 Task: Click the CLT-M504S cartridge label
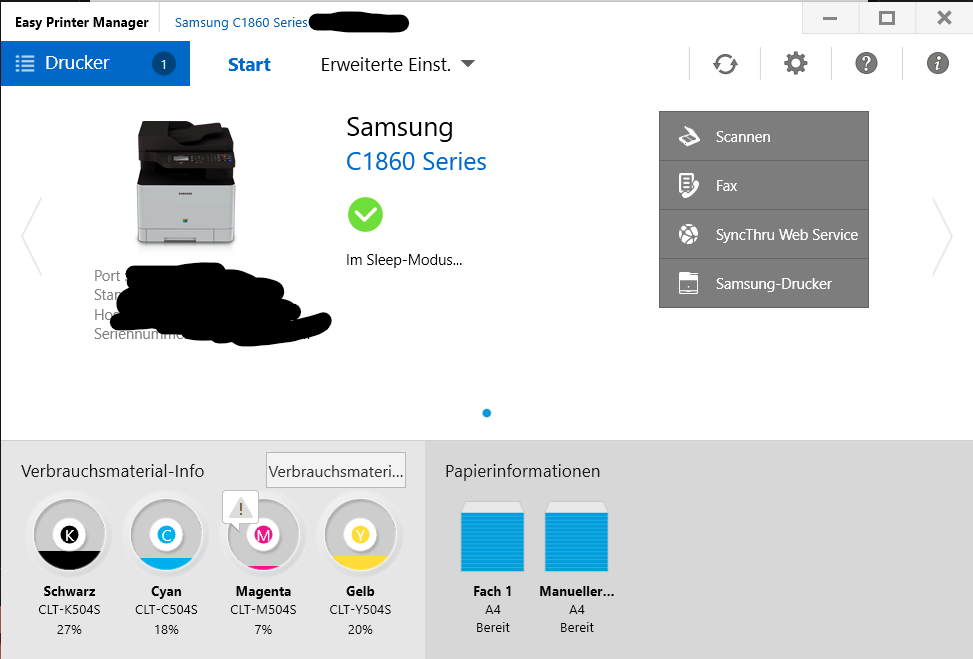pos(263,610)
